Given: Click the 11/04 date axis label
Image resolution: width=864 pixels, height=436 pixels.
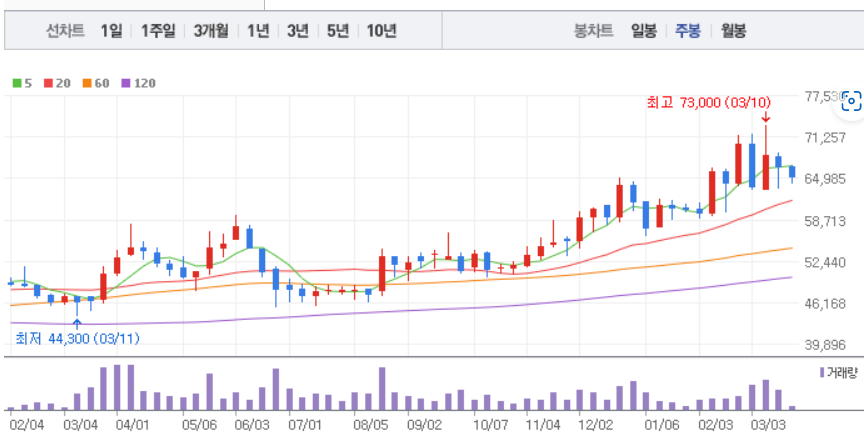Looking at the screenshot, I should coord(543,426).
